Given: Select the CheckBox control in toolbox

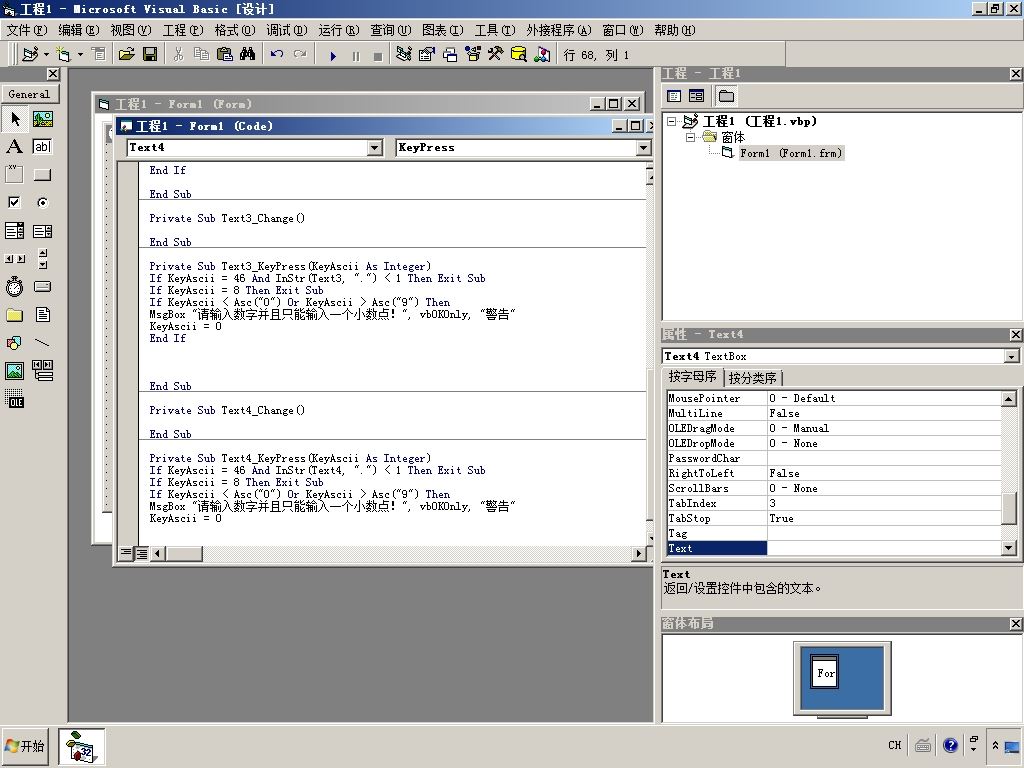Looking at the screenshot, I should tap(14, 202).
